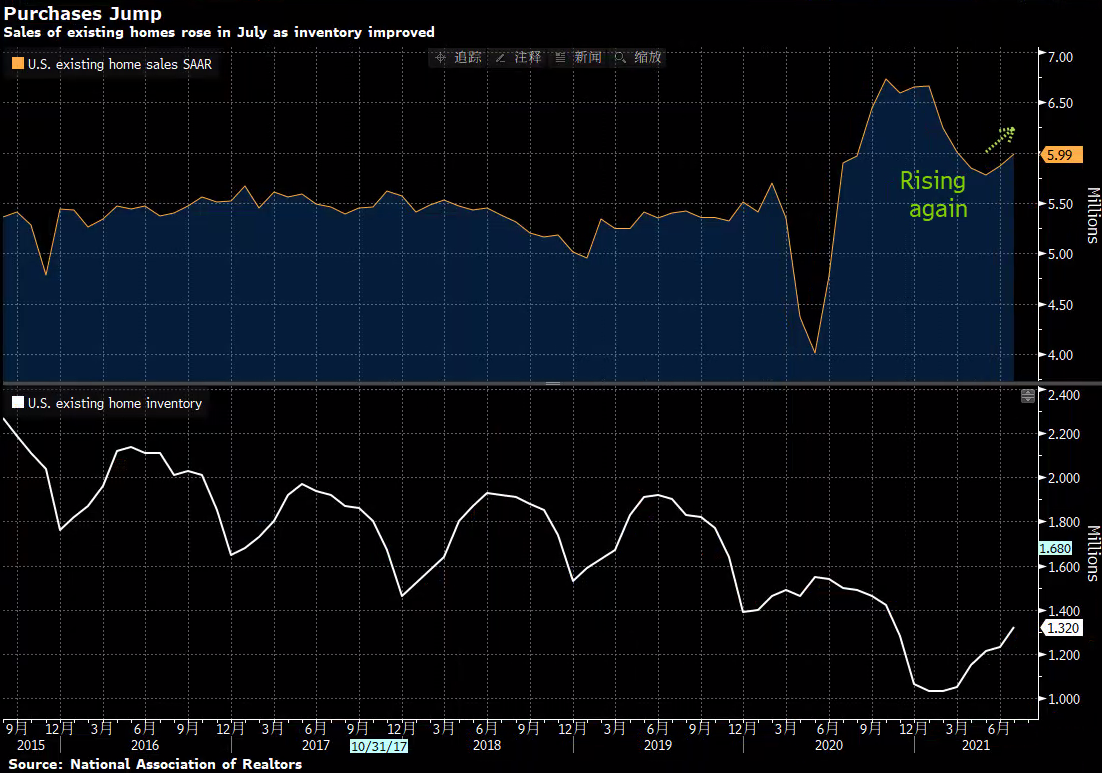
Task: Click the panel resize up-down arrows icon
Action: (x=1027, y=396)
